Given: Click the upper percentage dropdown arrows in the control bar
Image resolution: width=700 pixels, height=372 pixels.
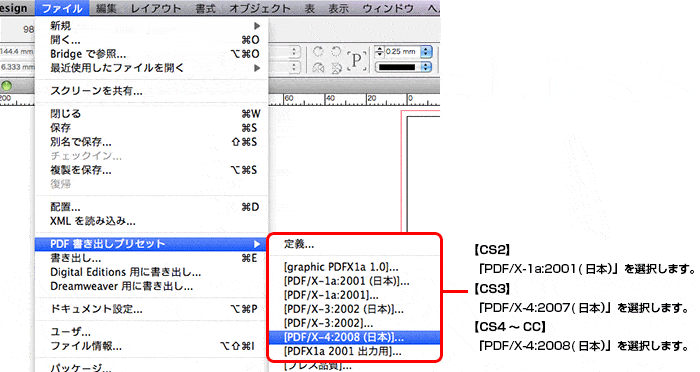Looking at the screenshot, I should click(x=294, y=51).
